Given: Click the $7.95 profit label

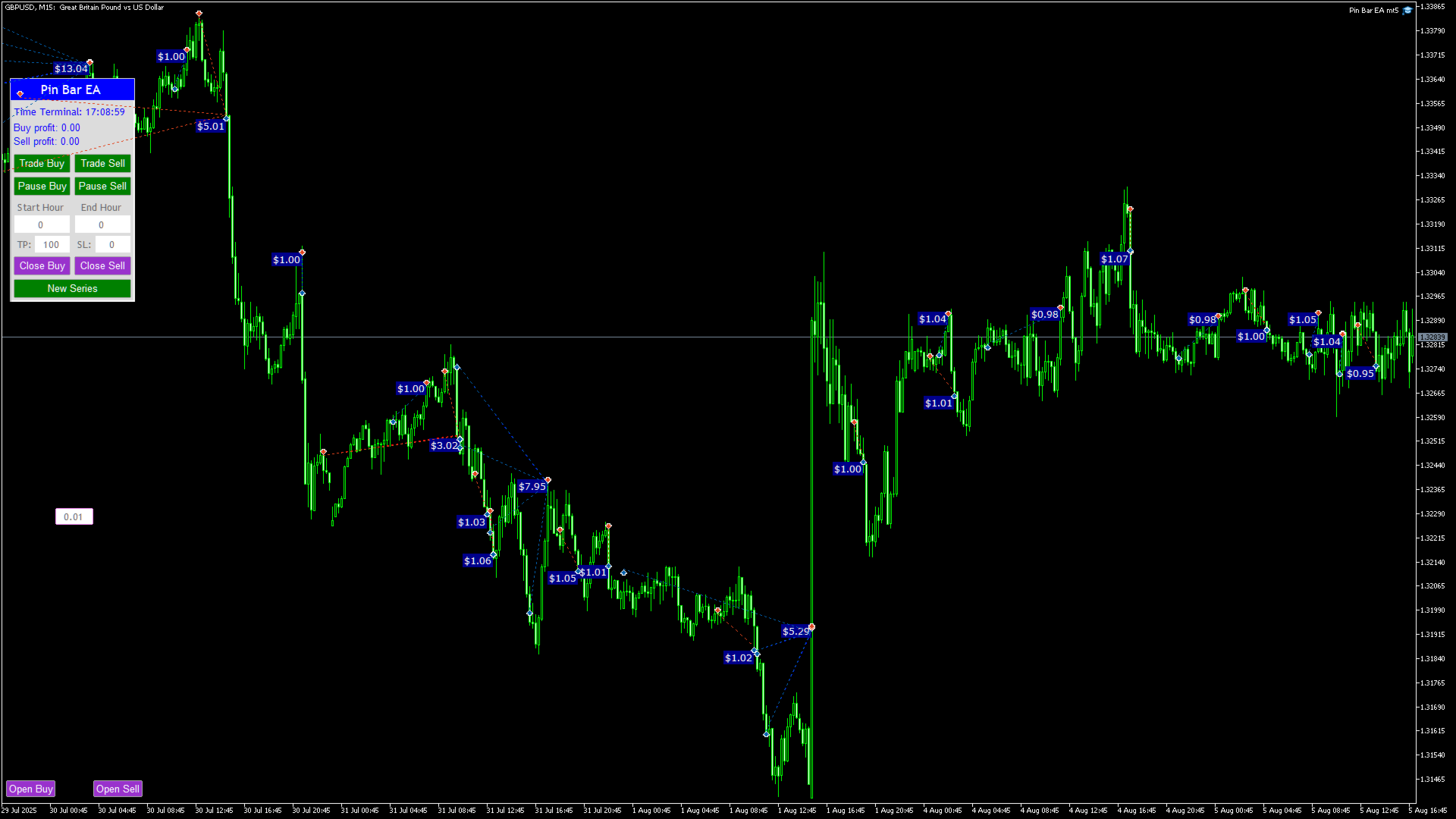Looking at the screenshot, I should coord(532,486).
